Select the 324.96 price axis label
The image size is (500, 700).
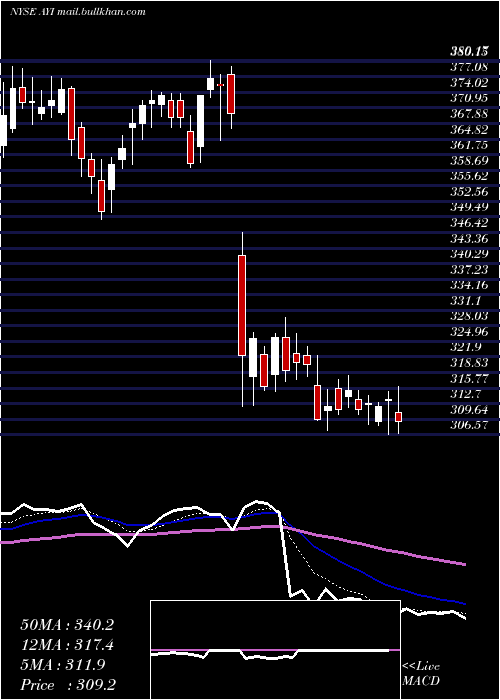(469, 333)
